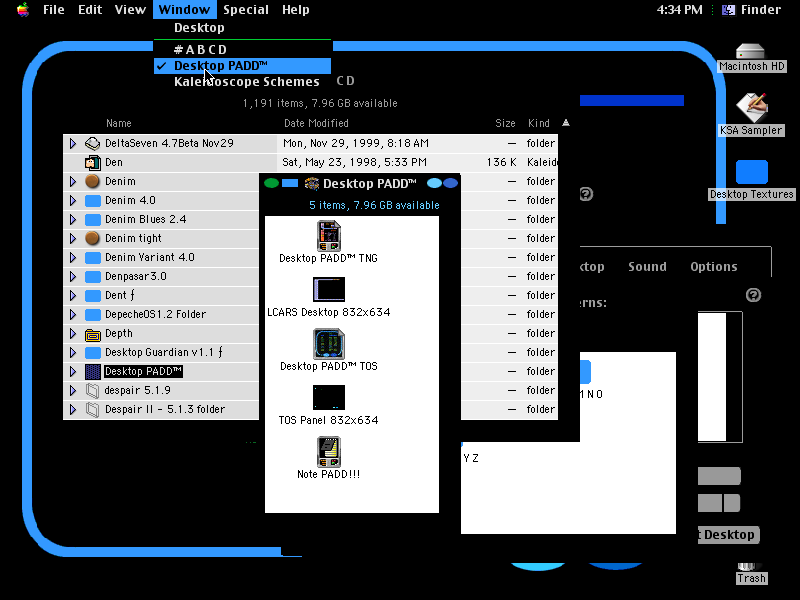This screenshot has height=600, width=800.
Task: Open the Help menu
Action: coord(296,10)
